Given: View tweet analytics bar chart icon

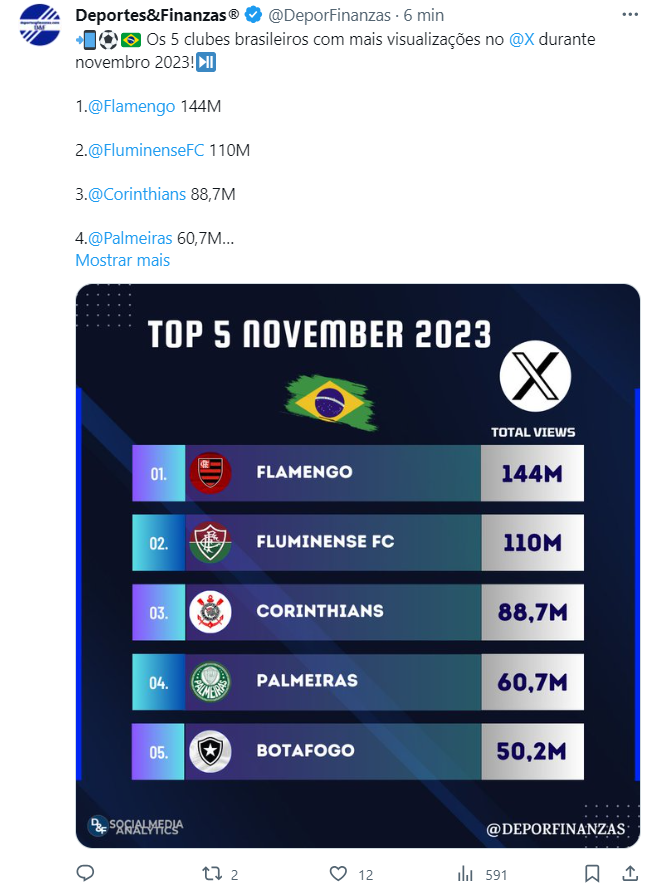Looking at the screenshot, I should 465,873.
